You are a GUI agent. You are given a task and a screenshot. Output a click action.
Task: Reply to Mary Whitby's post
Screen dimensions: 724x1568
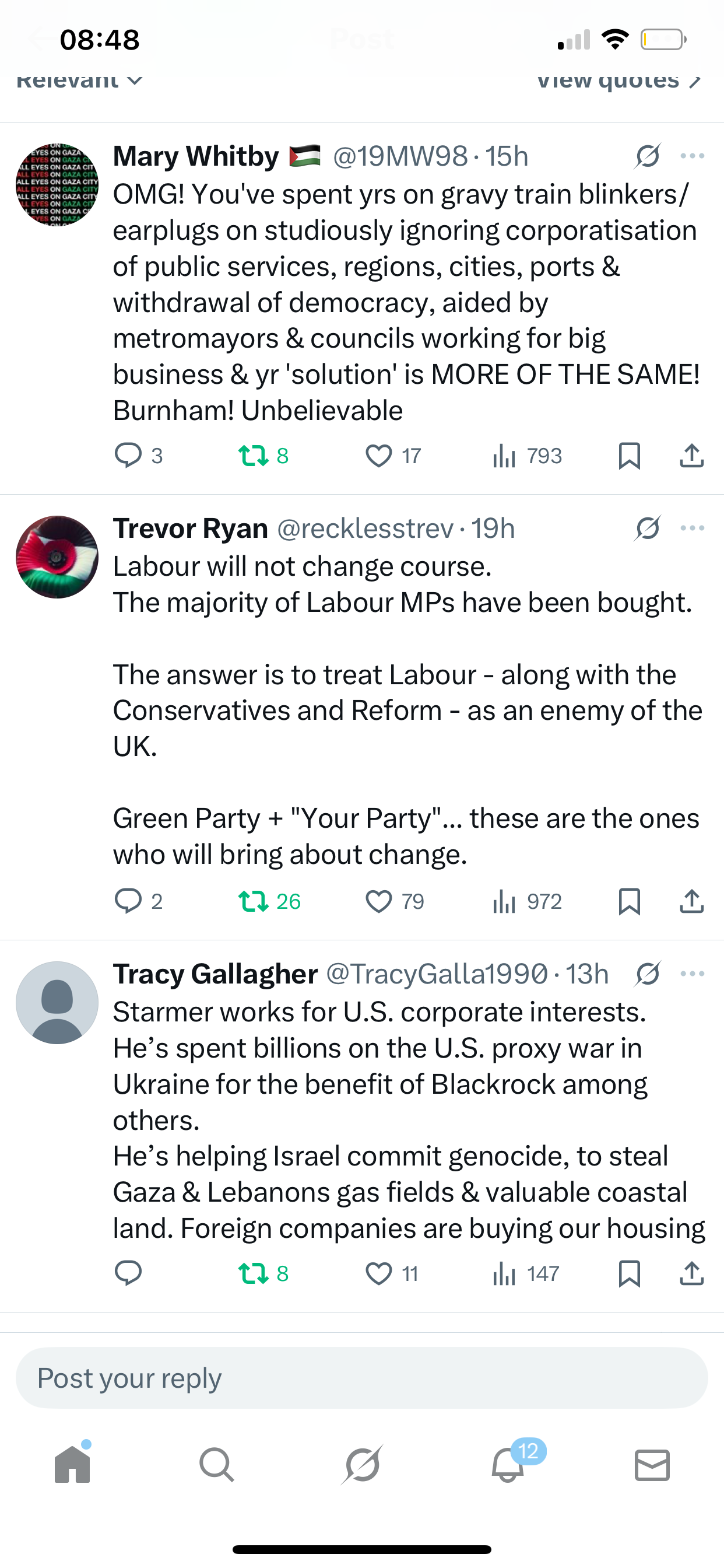click(128, 456)
